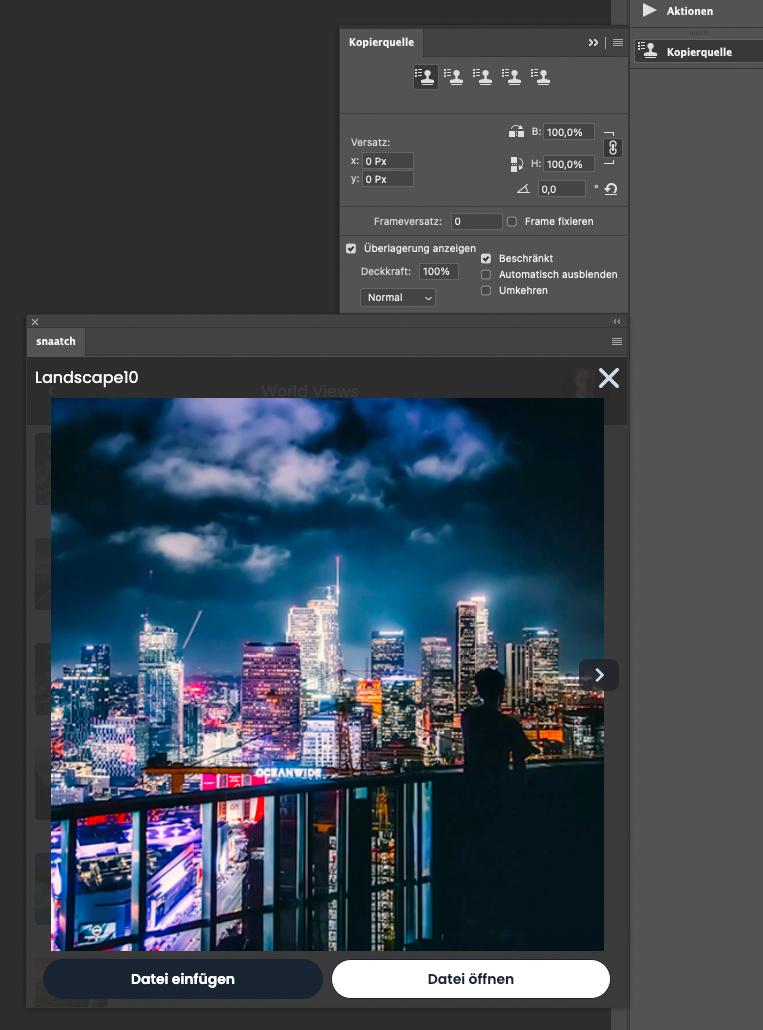The image size is (763, 1030).
Task: Click the Versatz label
Action: [370, 143]
